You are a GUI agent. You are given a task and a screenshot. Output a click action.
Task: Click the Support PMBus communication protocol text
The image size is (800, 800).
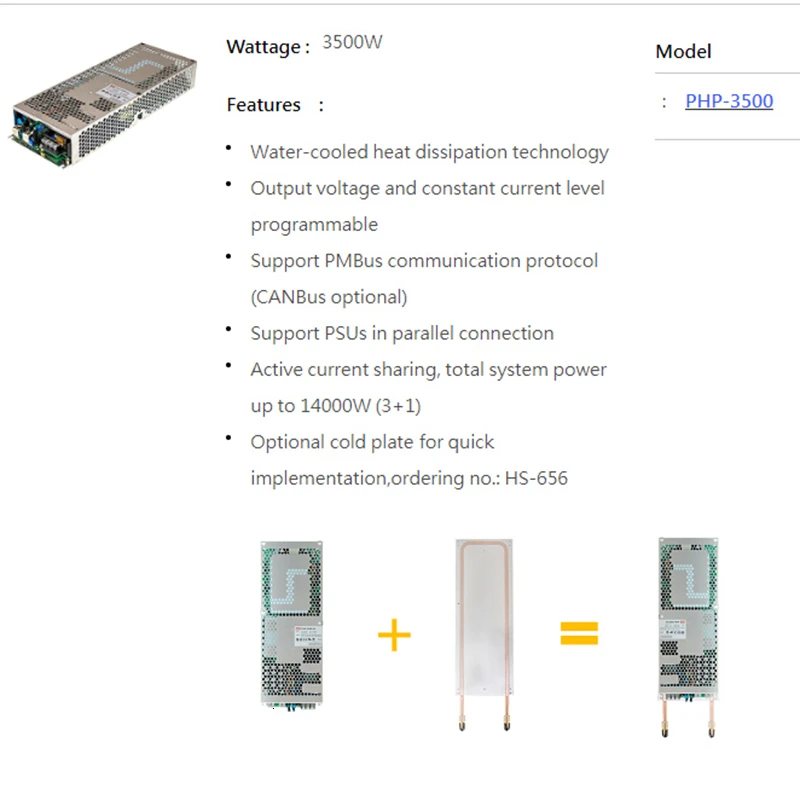tap(424, 261)
